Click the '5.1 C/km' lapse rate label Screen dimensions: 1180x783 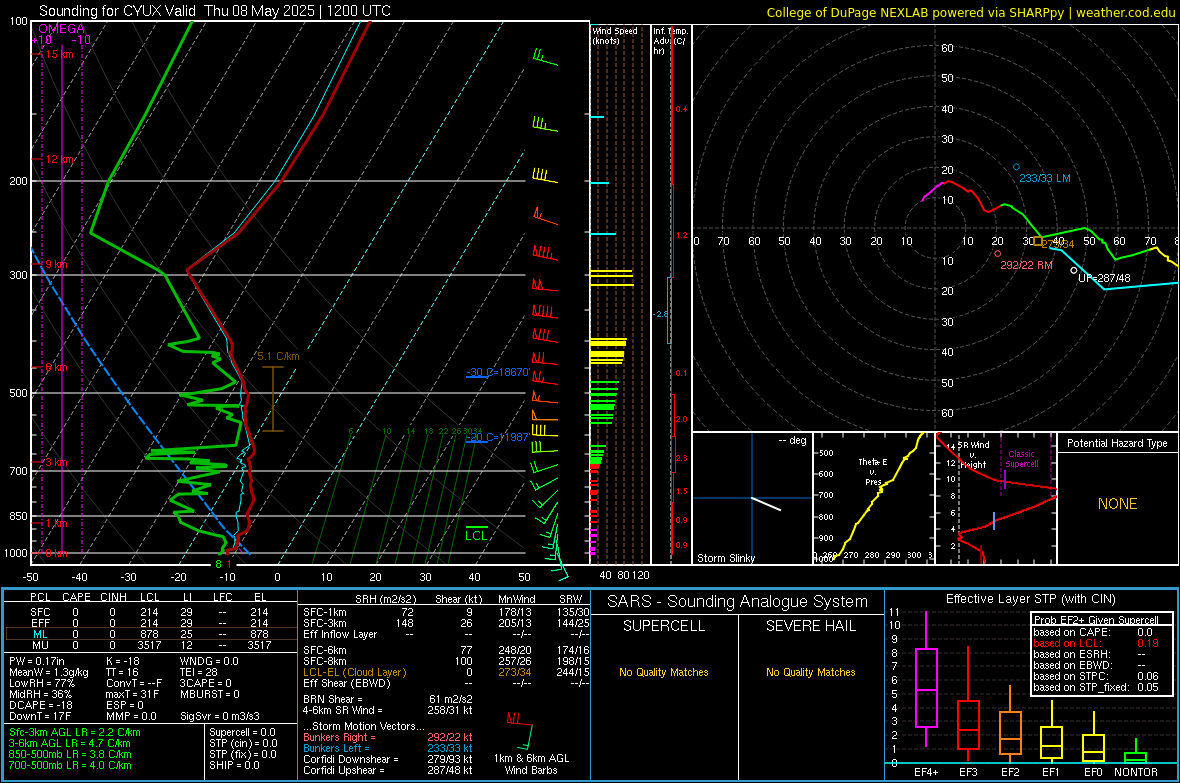pos(278,356)
